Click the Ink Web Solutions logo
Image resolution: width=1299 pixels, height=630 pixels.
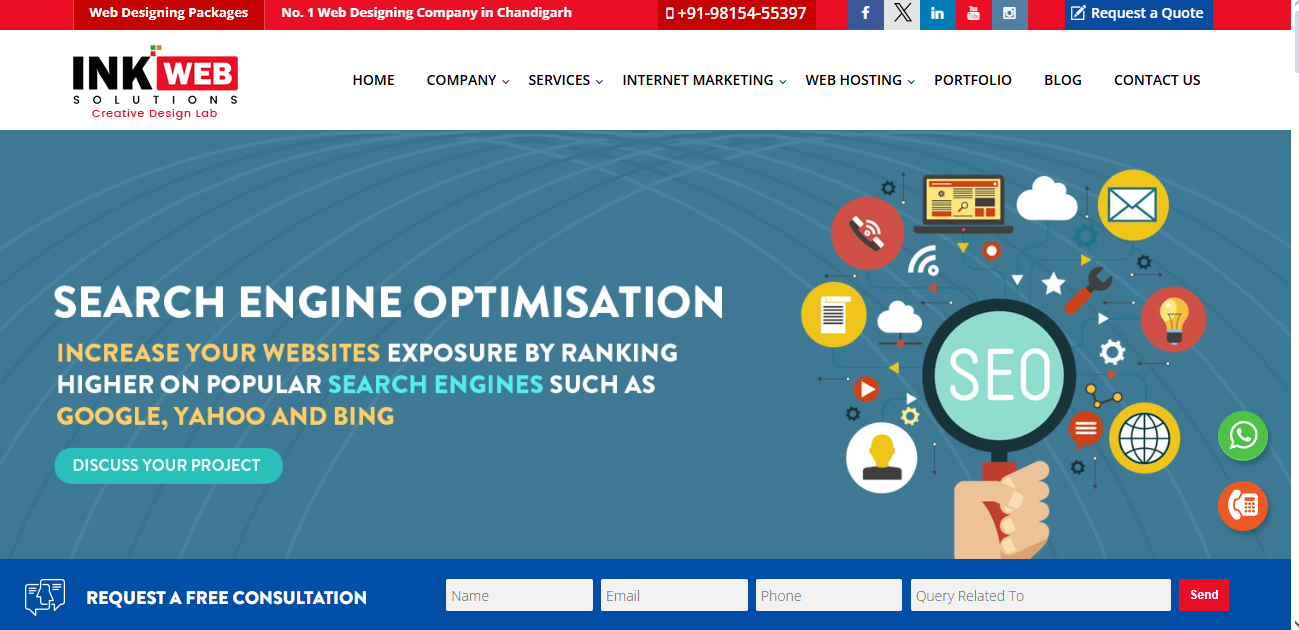(x=155, y=82)
